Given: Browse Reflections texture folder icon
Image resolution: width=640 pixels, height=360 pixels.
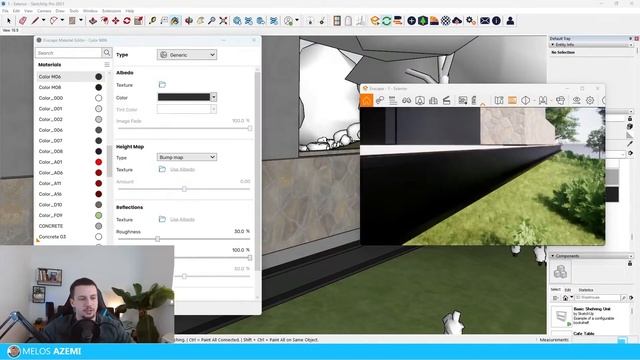Looking at the screenshot, I should click(162, 219).
